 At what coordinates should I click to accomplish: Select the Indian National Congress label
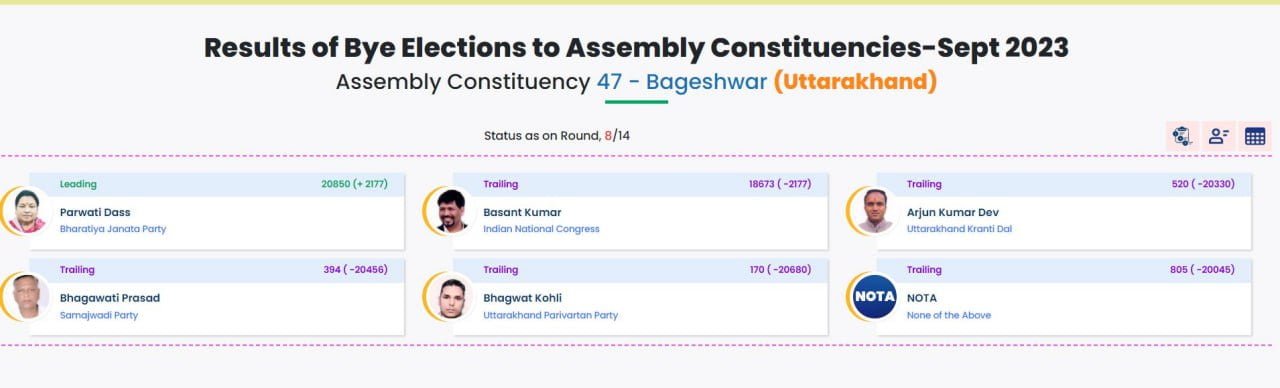541,229
